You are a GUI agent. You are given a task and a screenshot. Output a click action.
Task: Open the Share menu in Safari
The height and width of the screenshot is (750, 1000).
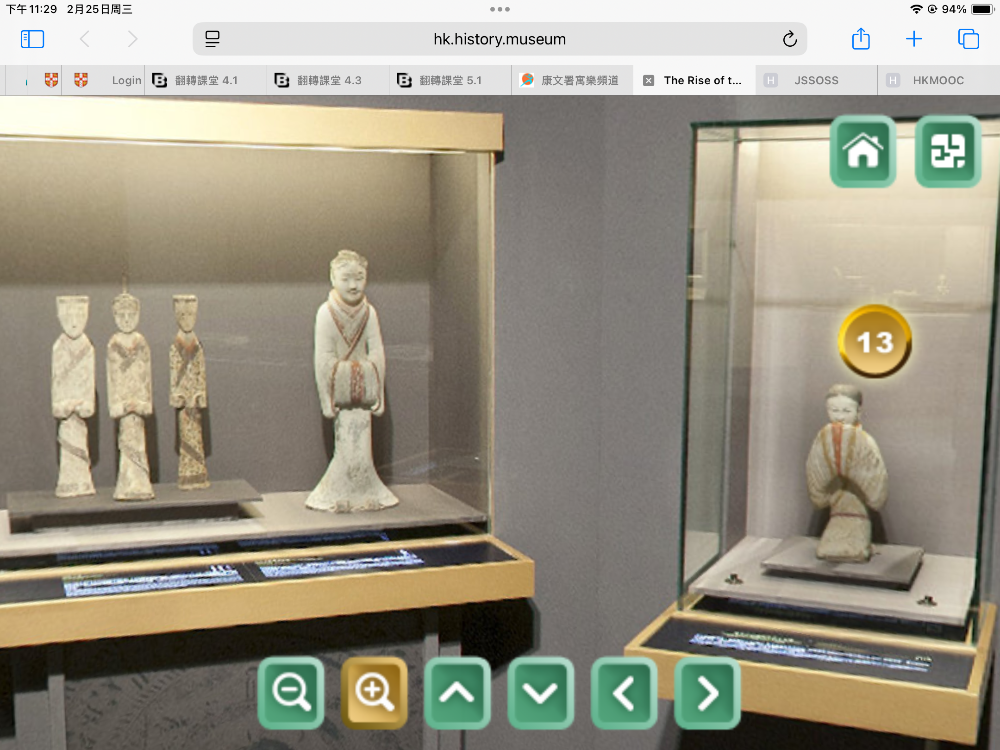tap(860, 39)
